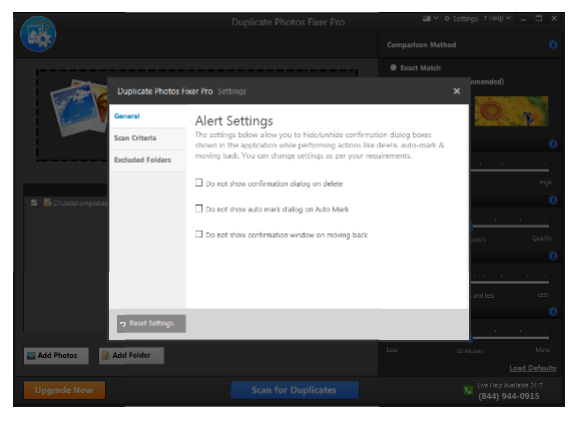The image size is (579, 435).
Task: Open the Excluded Folders tab
Action: [x=148, y=160]
